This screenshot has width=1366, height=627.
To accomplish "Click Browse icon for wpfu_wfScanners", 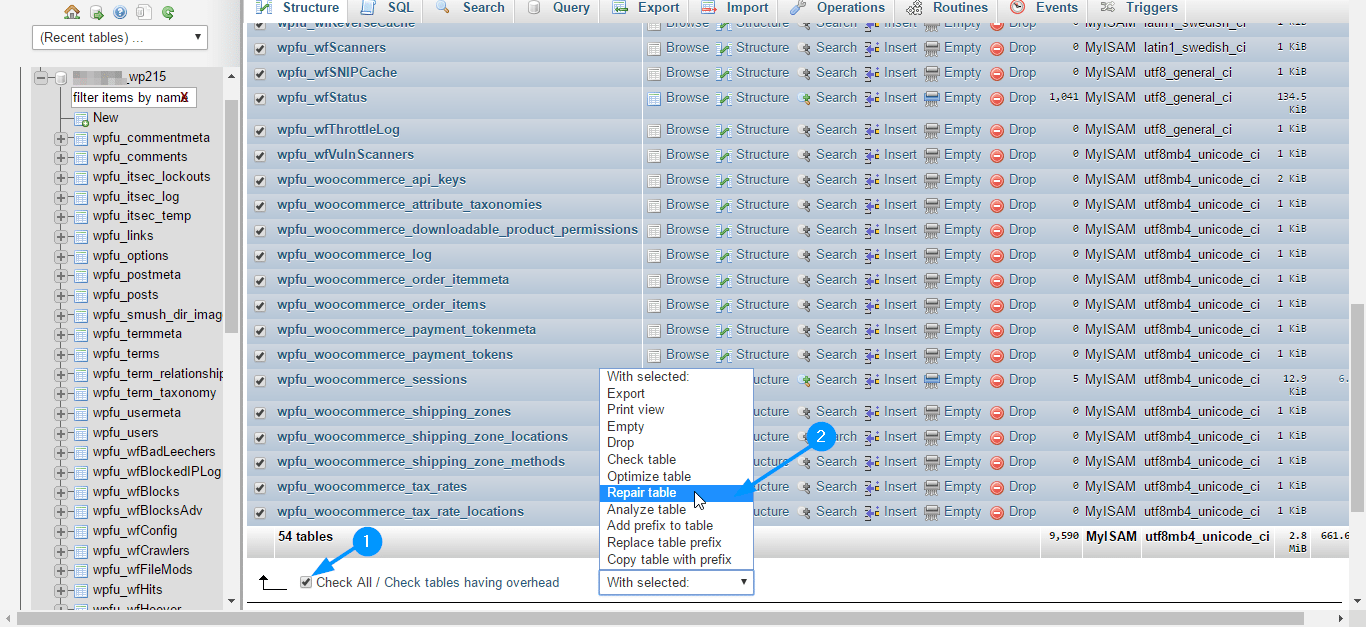I will point(654,48).
